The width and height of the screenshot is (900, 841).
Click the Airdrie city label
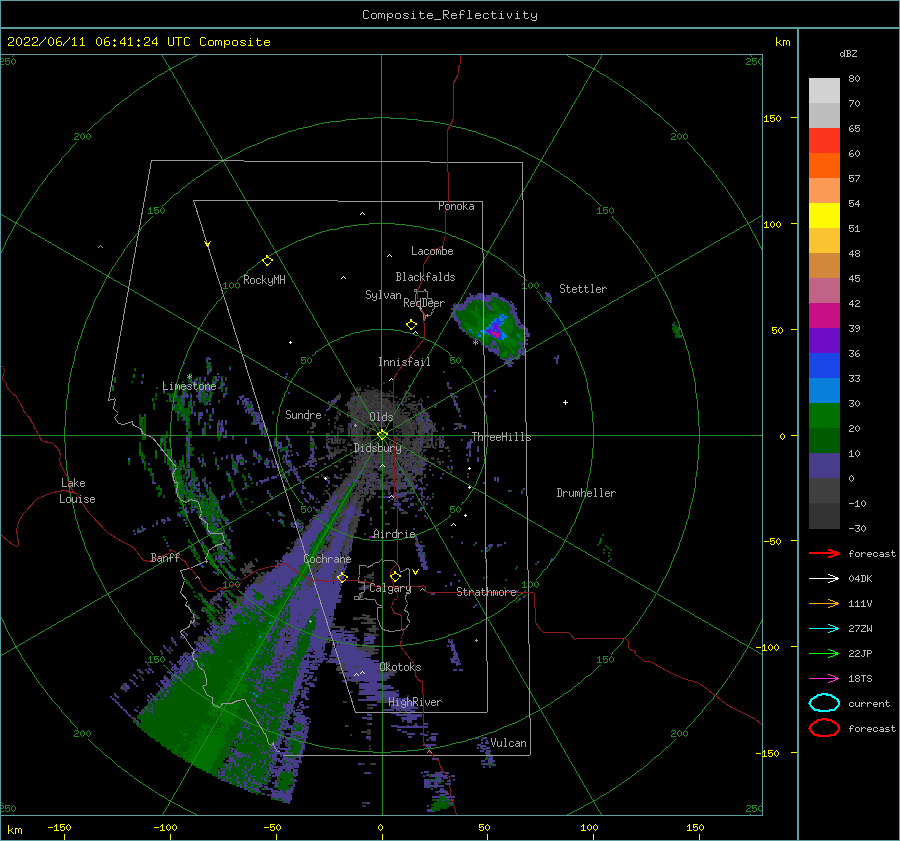coord(394,534)
